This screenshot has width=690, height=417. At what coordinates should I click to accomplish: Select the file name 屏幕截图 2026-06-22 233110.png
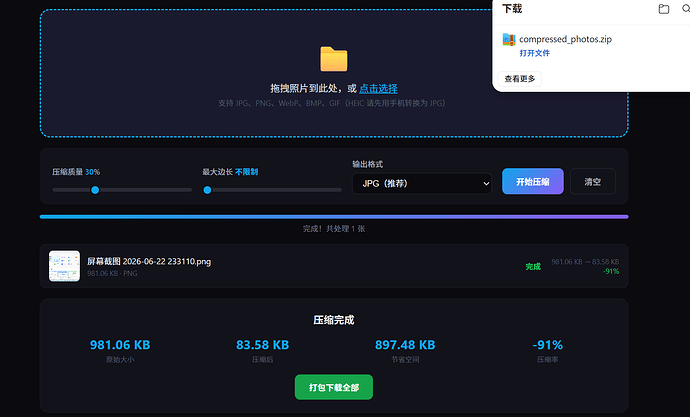click(x=149, y=261)
